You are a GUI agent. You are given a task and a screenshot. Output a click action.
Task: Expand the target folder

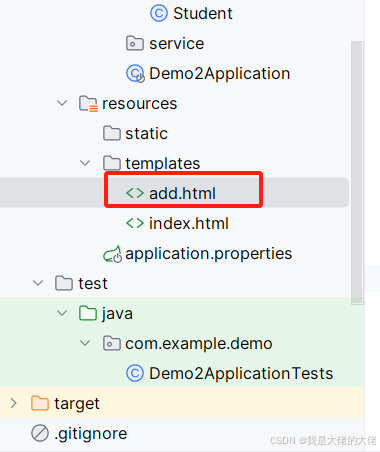(14, 403)
